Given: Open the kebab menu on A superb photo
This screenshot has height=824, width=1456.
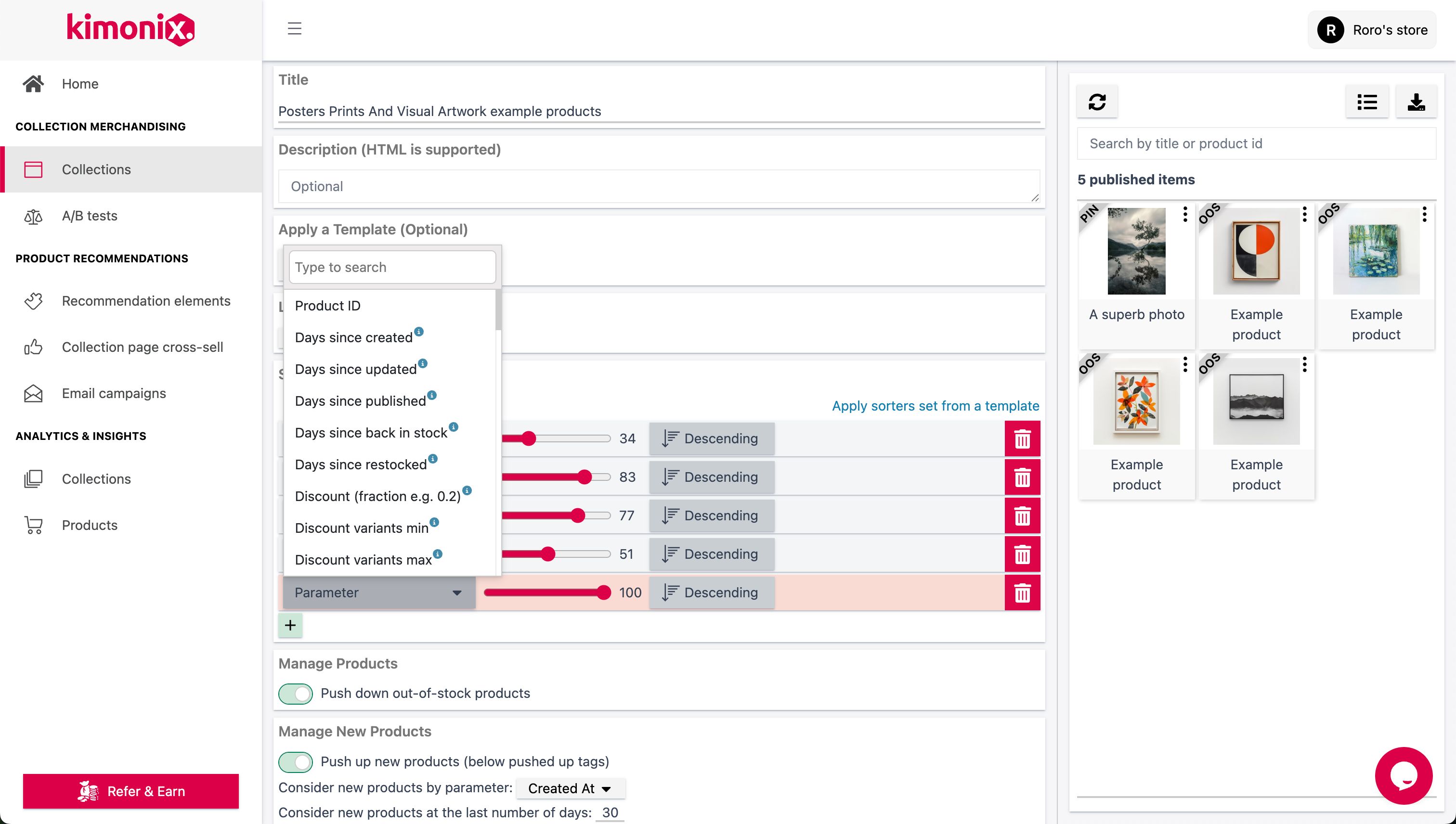Looking at the screenshot, I should point(1185,215).
